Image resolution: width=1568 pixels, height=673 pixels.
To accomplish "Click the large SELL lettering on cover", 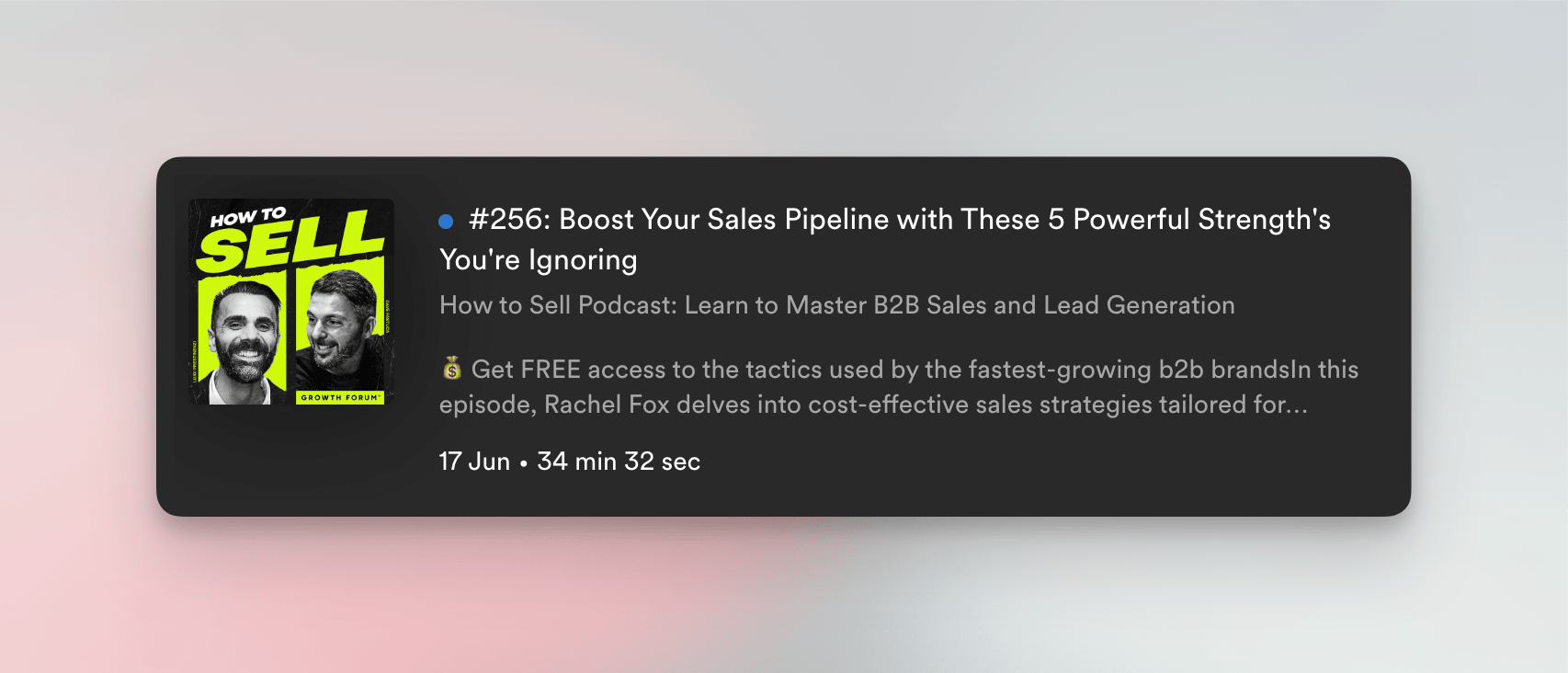I will point(290,242).
